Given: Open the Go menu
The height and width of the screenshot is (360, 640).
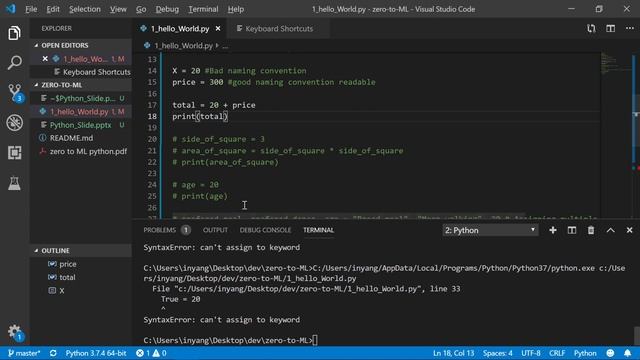Looking at the screenshot, I should tap(141, 9).
